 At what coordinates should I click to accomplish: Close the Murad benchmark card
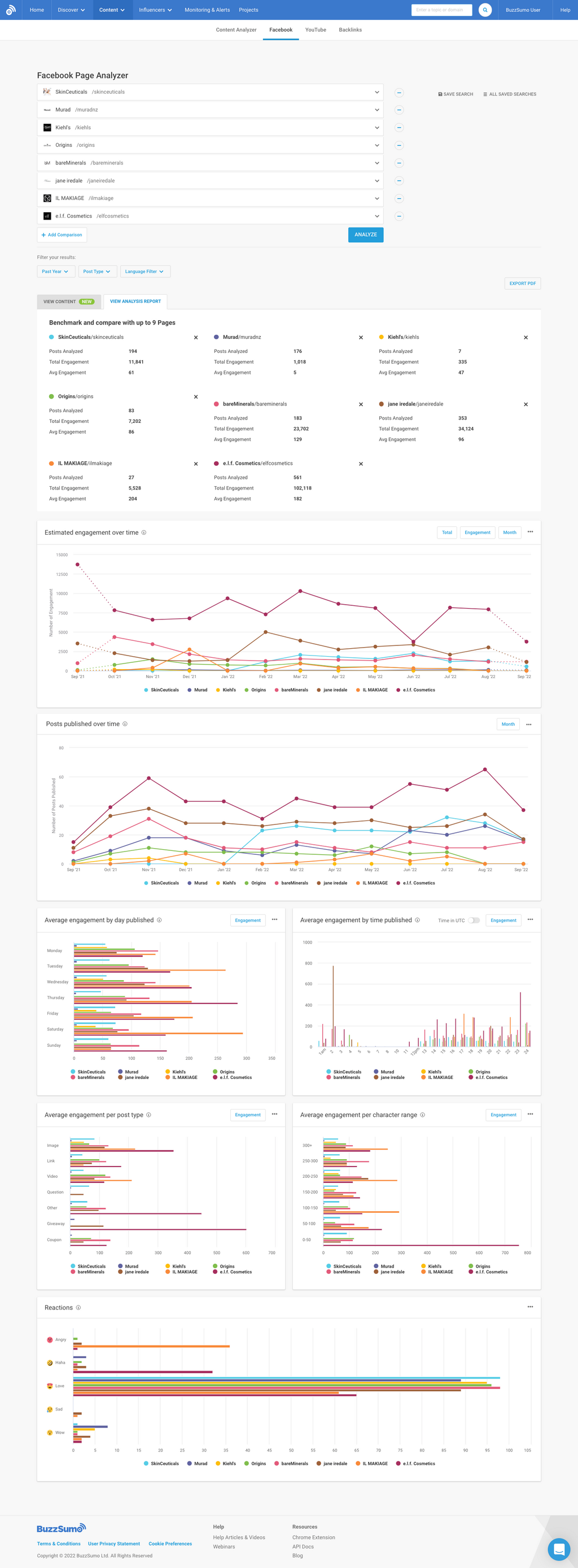tap(361, 337)
